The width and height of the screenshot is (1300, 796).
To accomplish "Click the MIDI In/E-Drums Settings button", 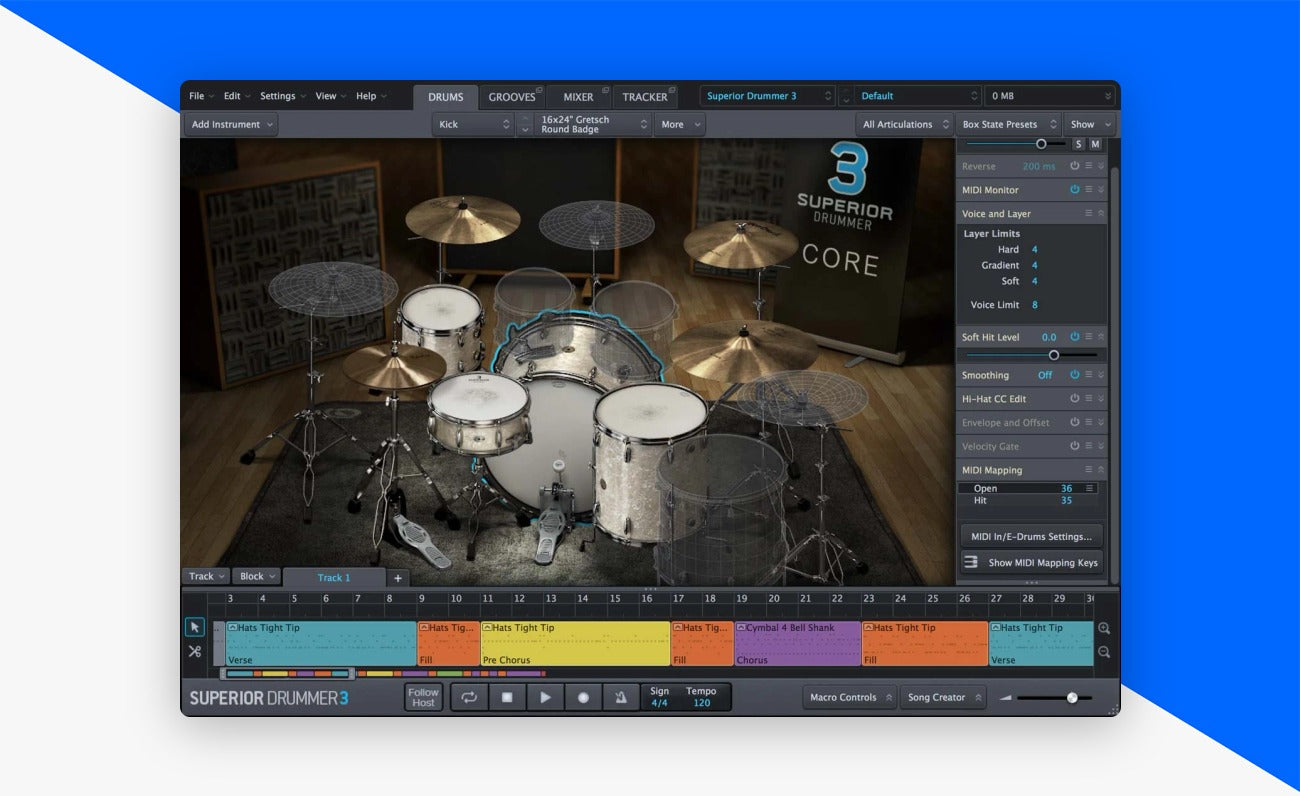I will click(x=1031, y=537).
